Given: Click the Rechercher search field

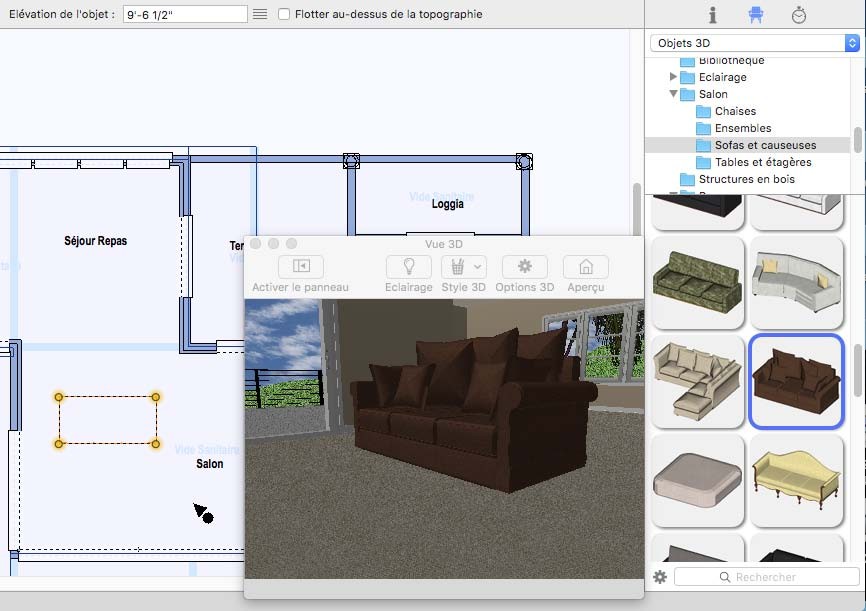Looking at the screenshot, I should point(766,577).
